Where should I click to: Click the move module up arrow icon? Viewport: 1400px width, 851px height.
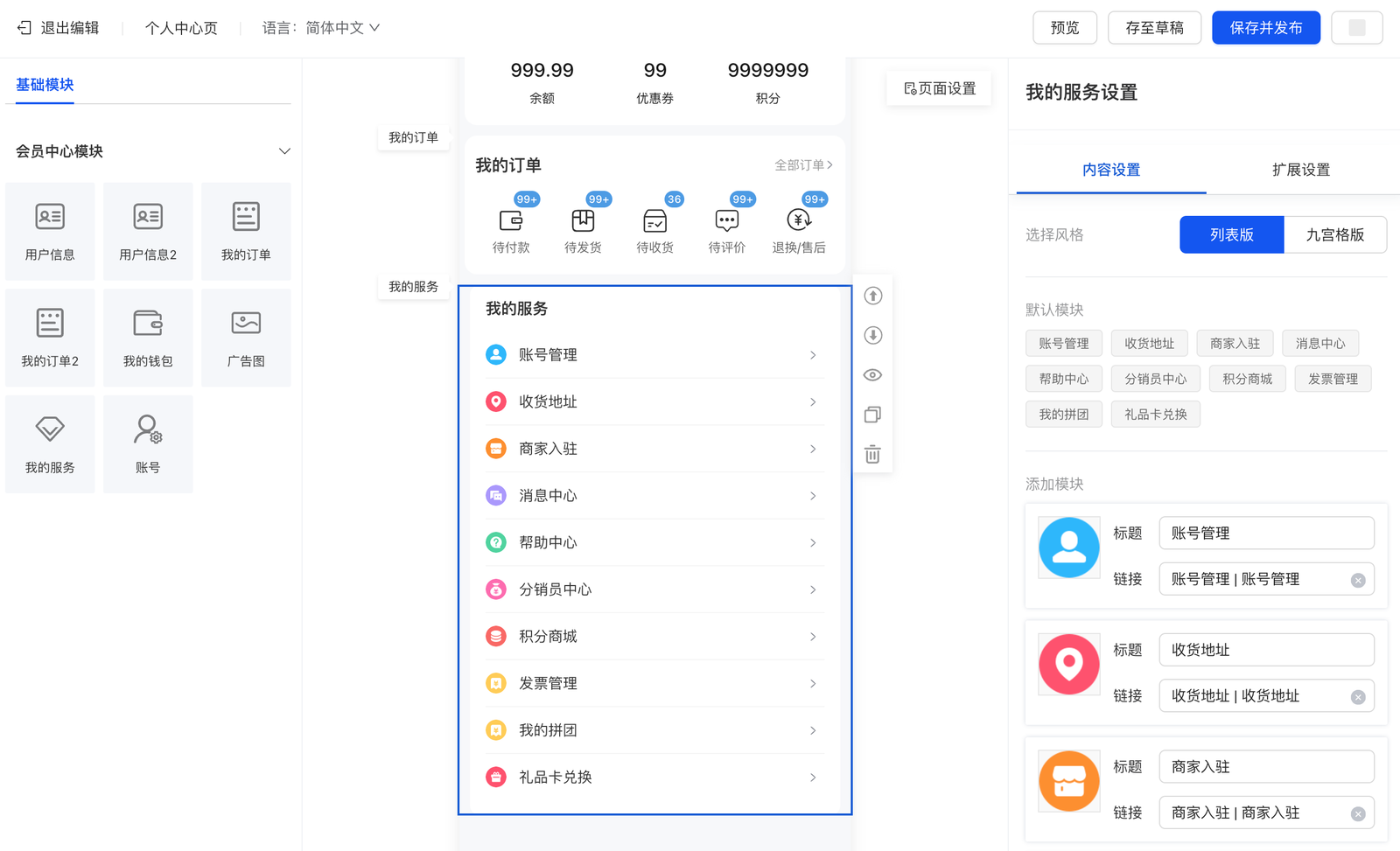[872, 296]
